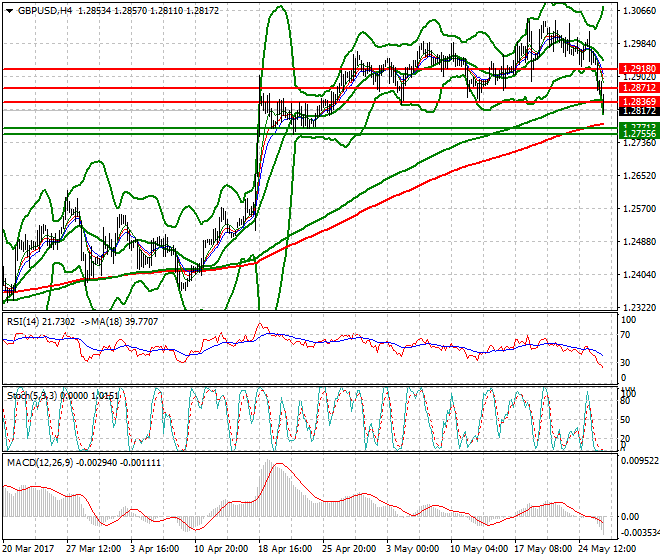Click the 10 Apr 20:00 time label
The image size is (660, 560).
click(221, 549)
